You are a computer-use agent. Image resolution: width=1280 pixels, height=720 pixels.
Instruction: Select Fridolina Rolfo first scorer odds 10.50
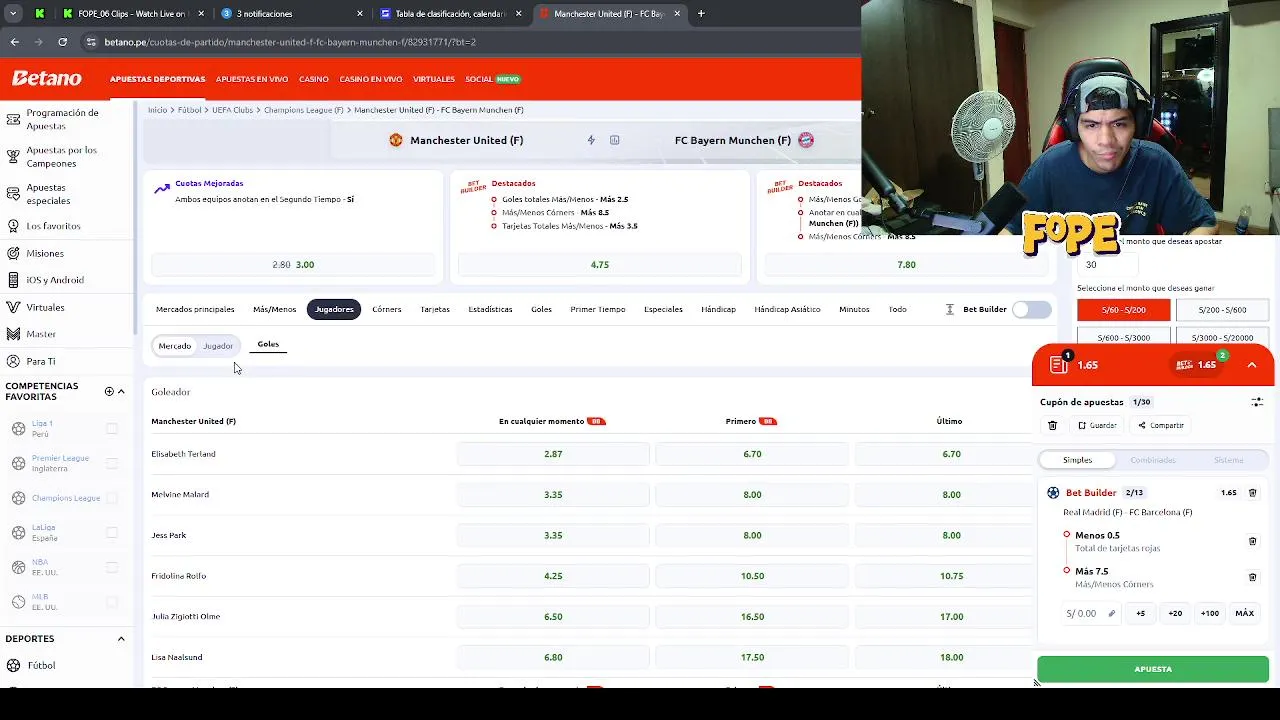pos(752,576)
